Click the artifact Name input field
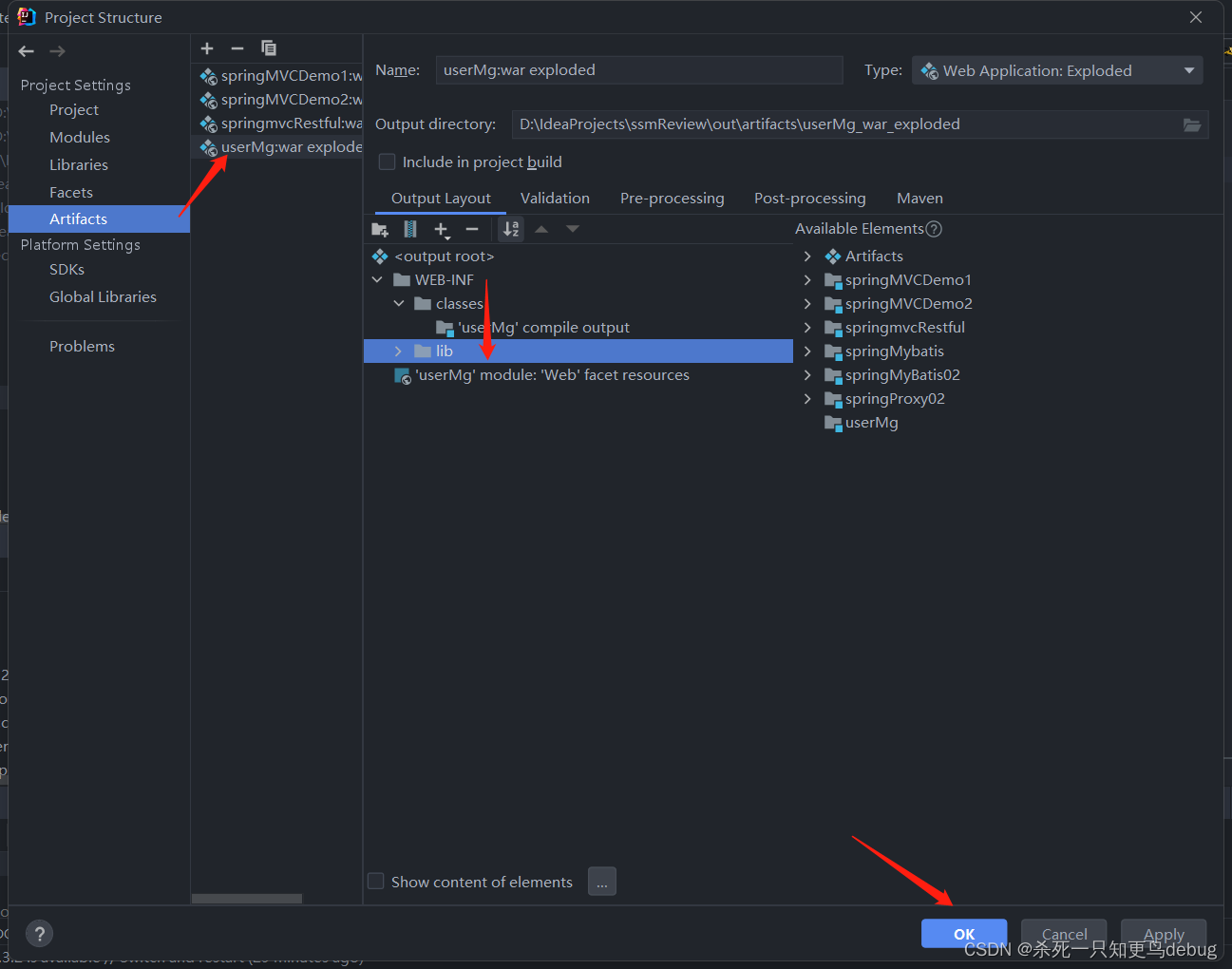This screenshot has width=1232, height=969. tap(639, 70)
